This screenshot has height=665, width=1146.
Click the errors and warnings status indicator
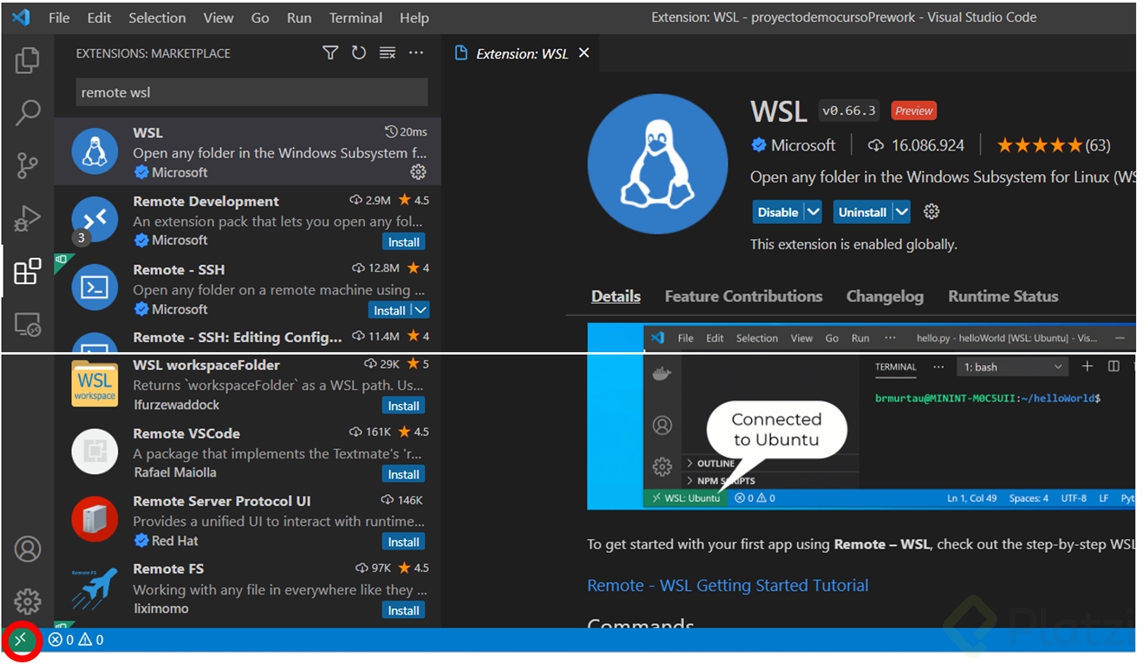tap(76, 640)
